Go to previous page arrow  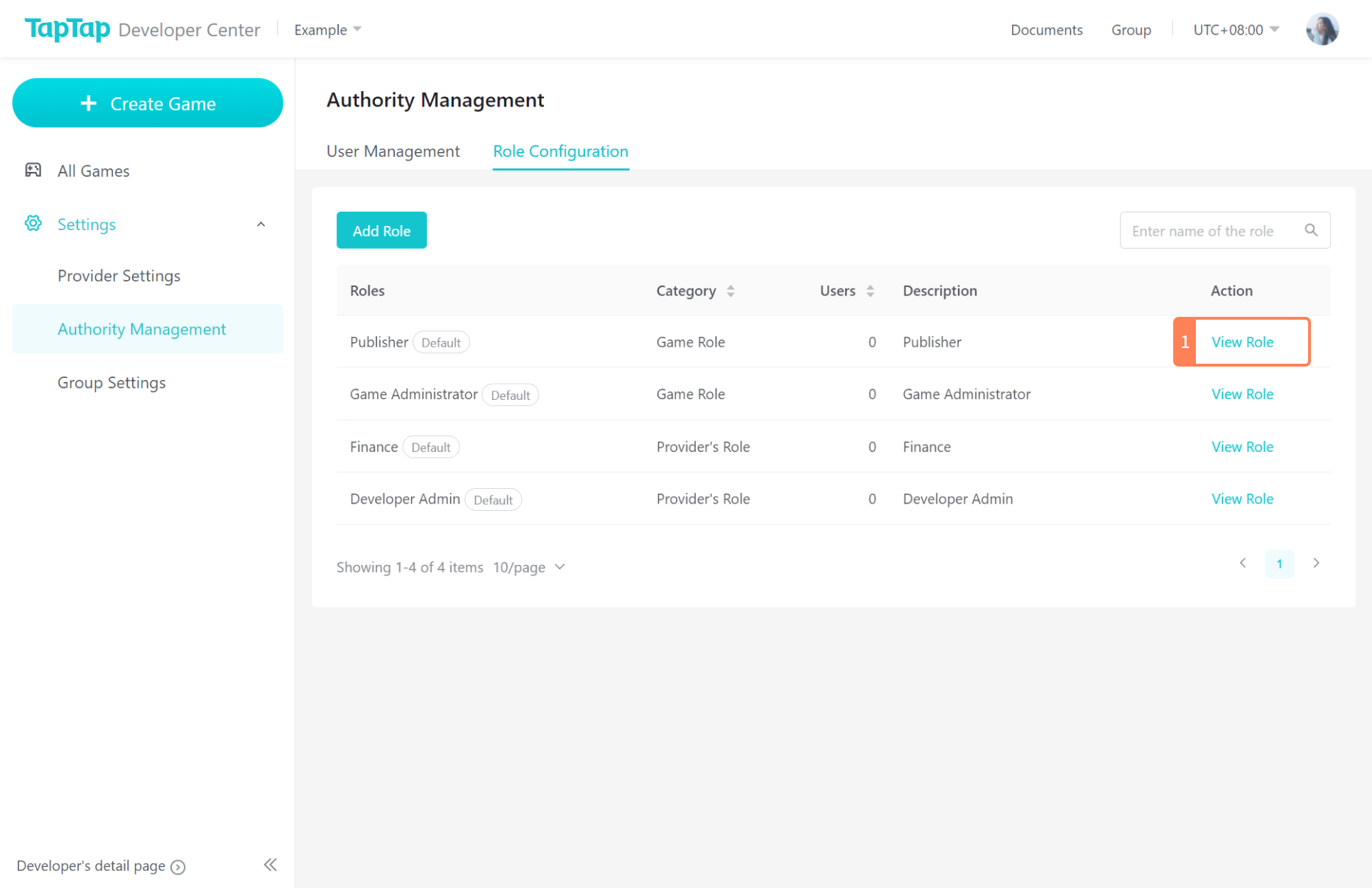click(x=1243, y=563)
